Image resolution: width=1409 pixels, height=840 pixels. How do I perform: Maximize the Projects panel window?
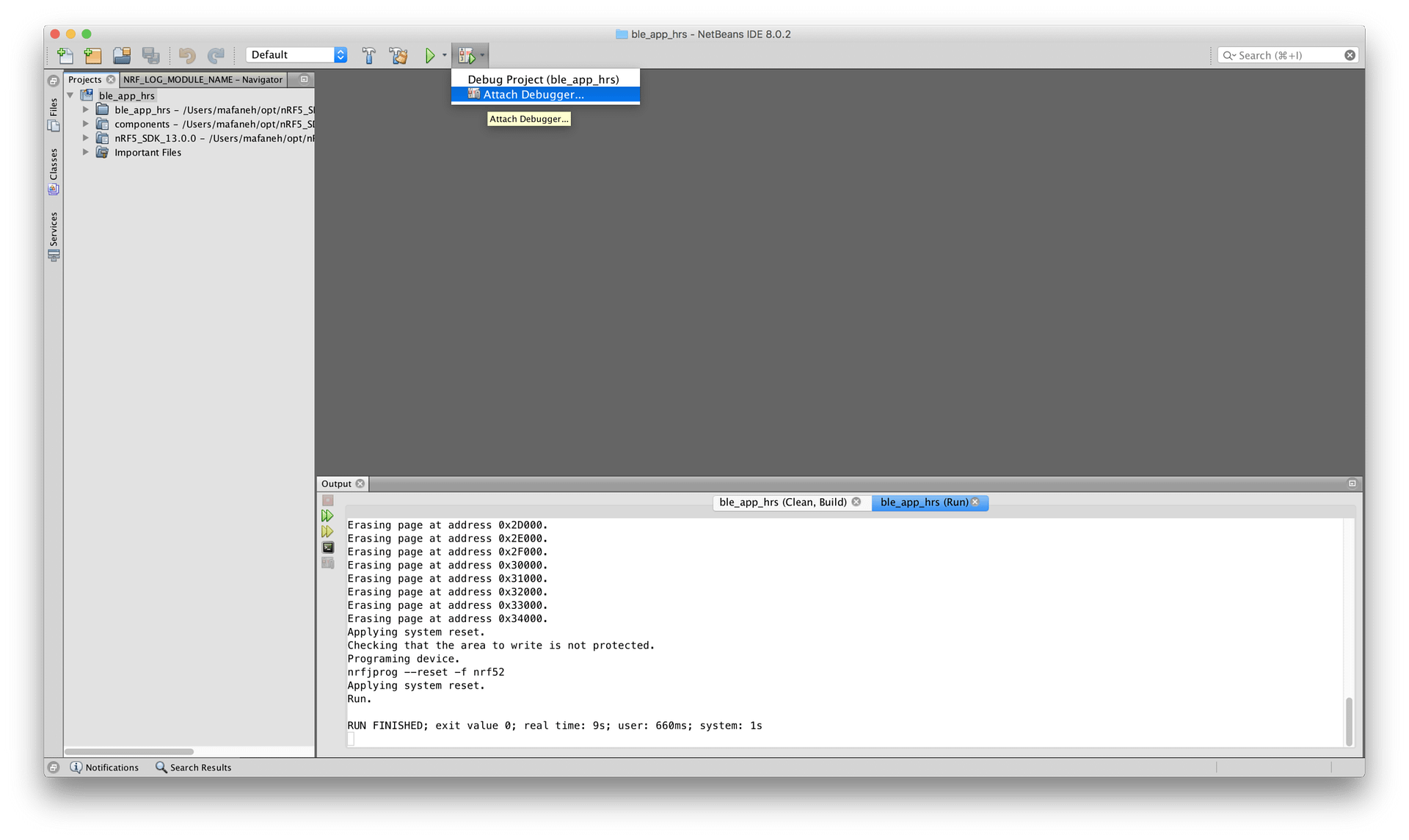point(305,79)
